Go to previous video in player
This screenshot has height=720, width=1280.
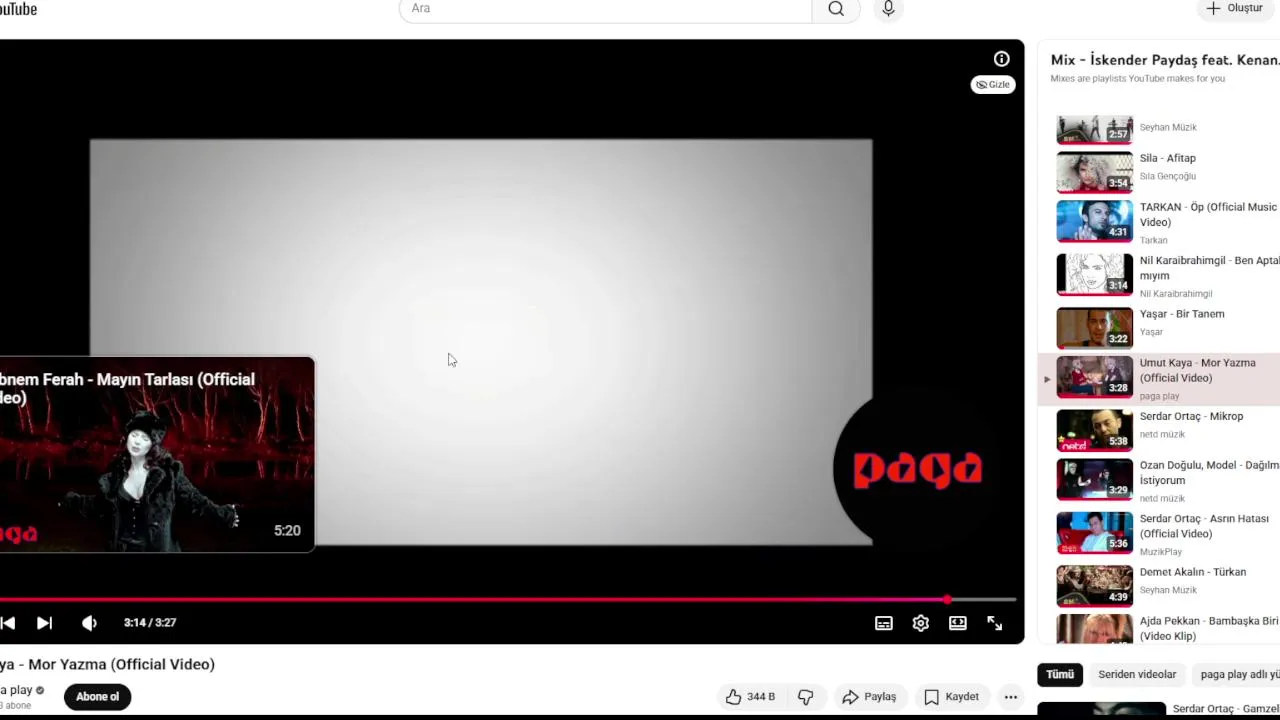tap(8, 623)
